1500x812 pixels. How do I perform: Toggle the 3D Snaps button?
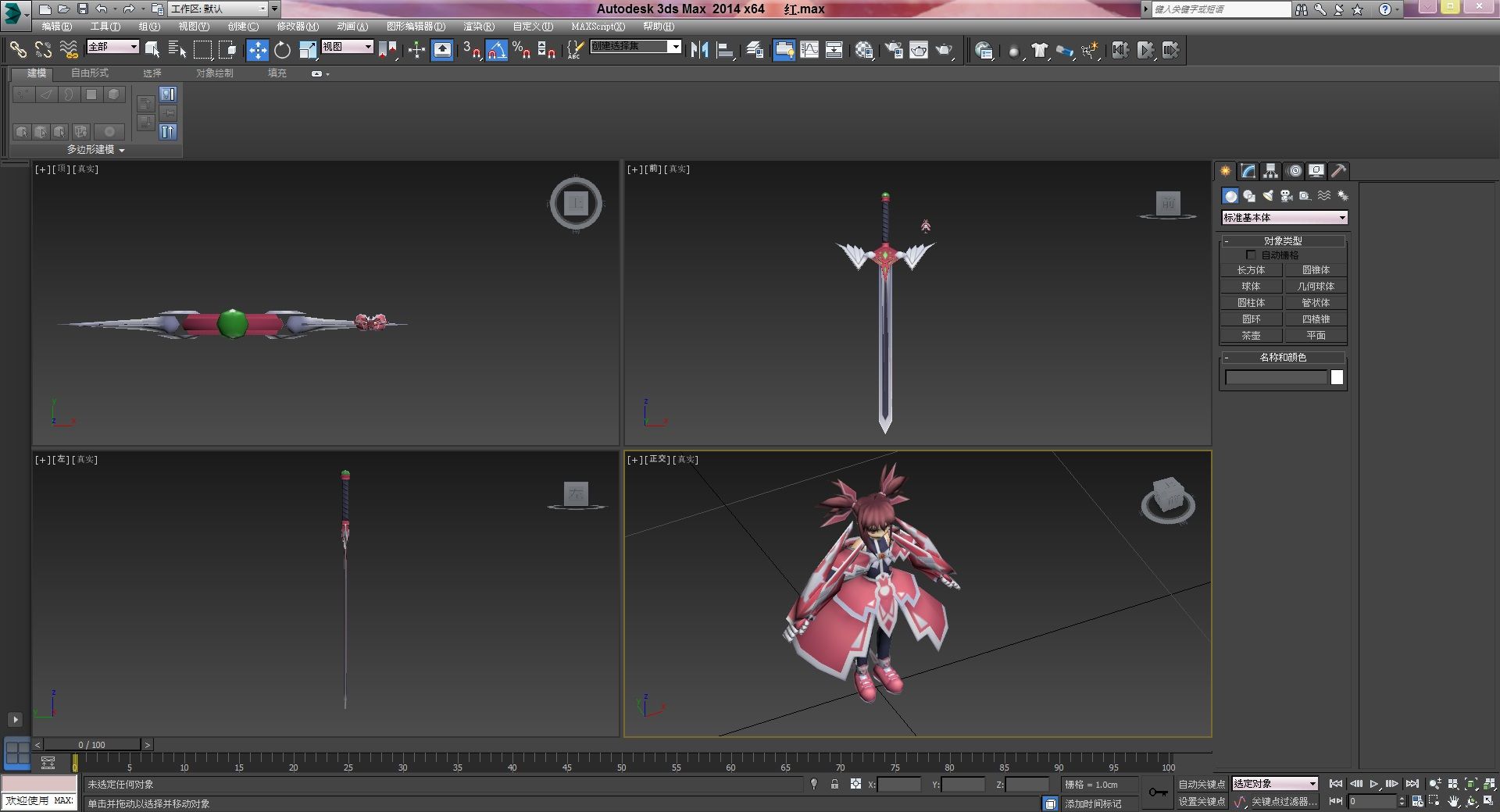471,50
